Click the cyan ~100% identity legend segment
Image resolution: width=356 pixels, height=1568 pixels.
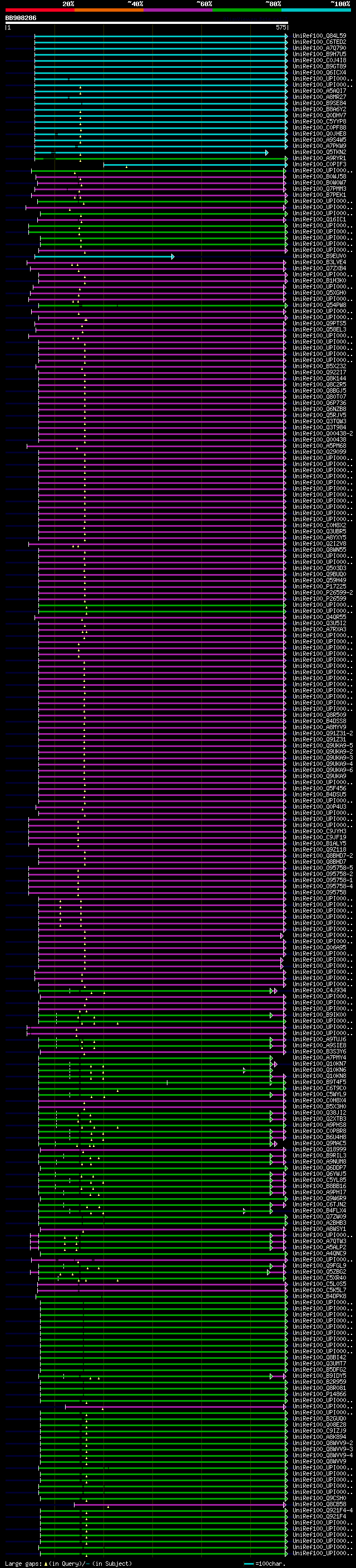pos(316,10)
